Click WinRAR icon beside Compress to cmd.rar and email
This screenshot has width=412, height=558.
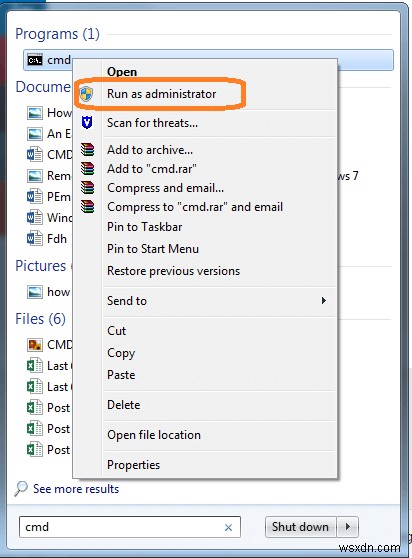coord(88,207)
